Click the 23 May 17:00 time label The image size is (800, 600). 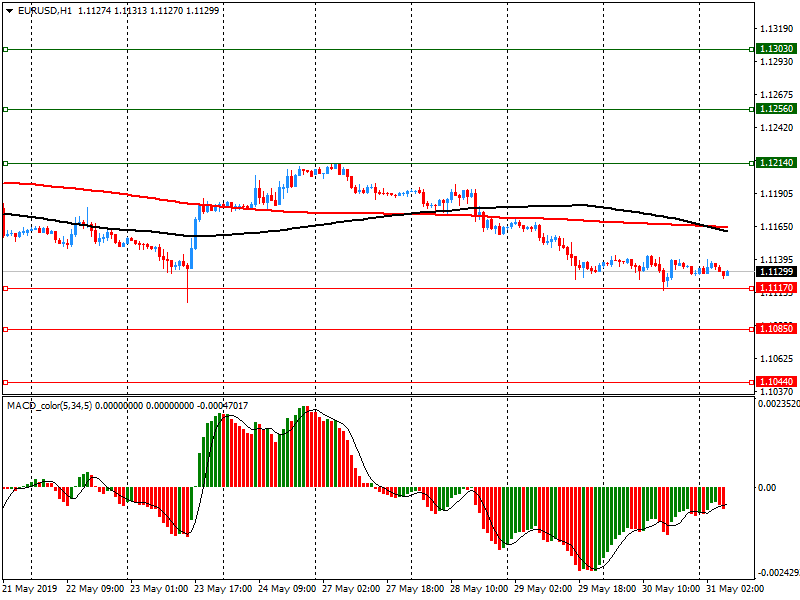[224, 590]
